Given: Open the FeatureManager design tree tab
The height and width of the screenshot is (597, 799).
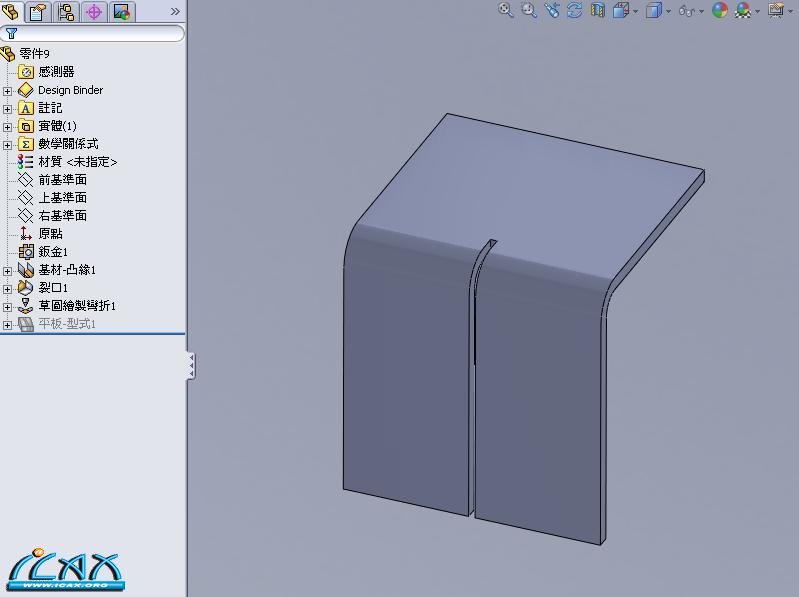Looking at the screenshot, I should click(x=10, y=11).
